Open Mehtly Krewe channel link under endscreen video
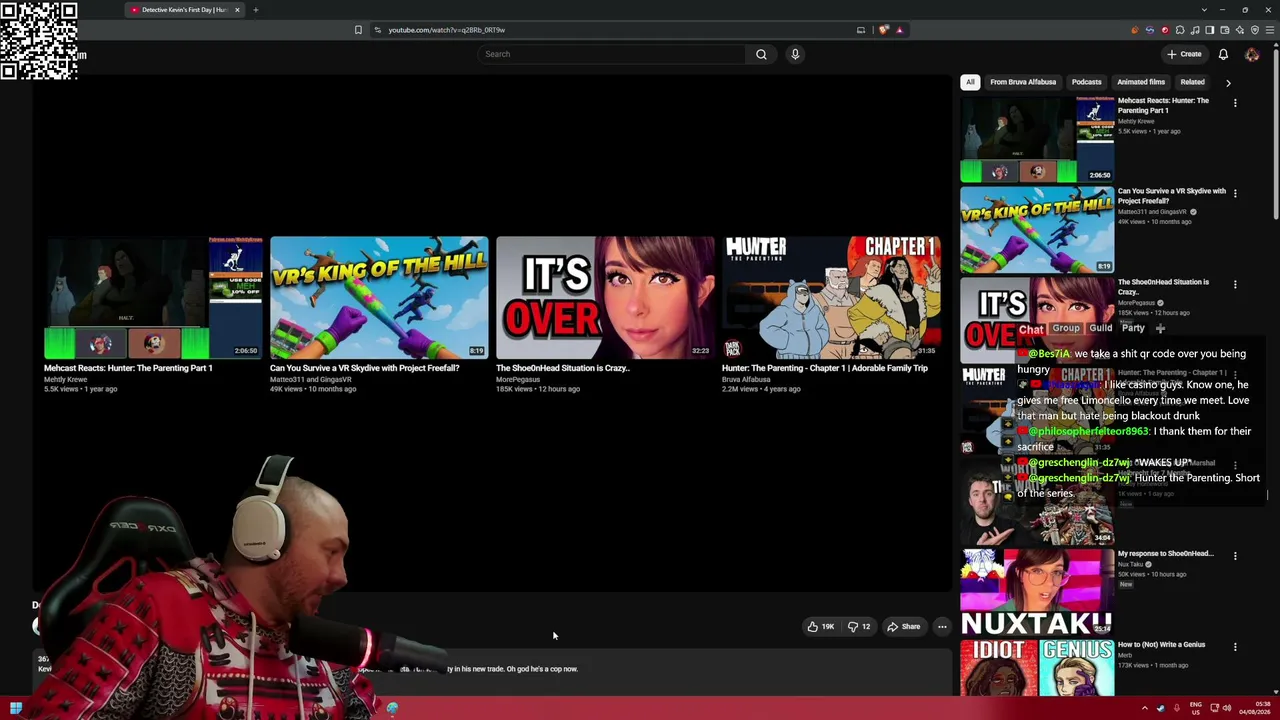 click(66, 380)
